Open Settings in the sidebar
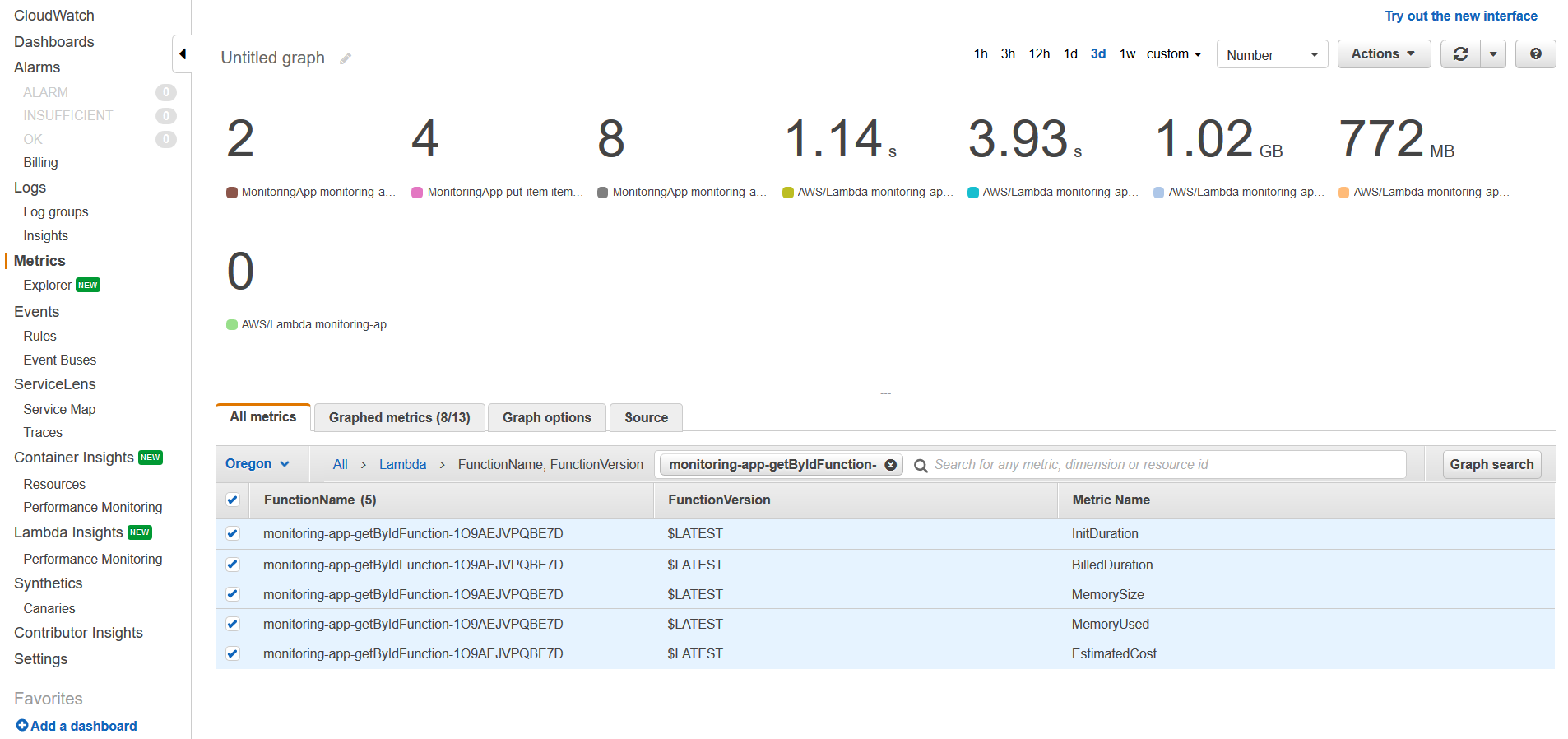The width and height of the screenshot is (1568, 739). point(40,659)
